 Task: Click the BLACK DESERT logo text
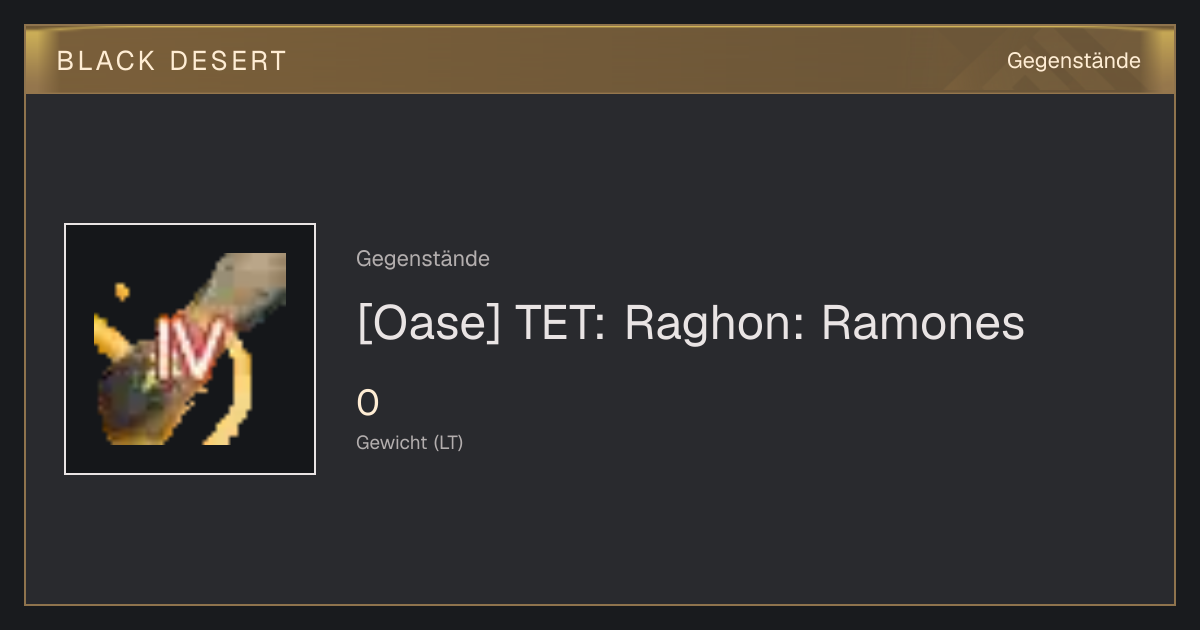click(172, 61)
